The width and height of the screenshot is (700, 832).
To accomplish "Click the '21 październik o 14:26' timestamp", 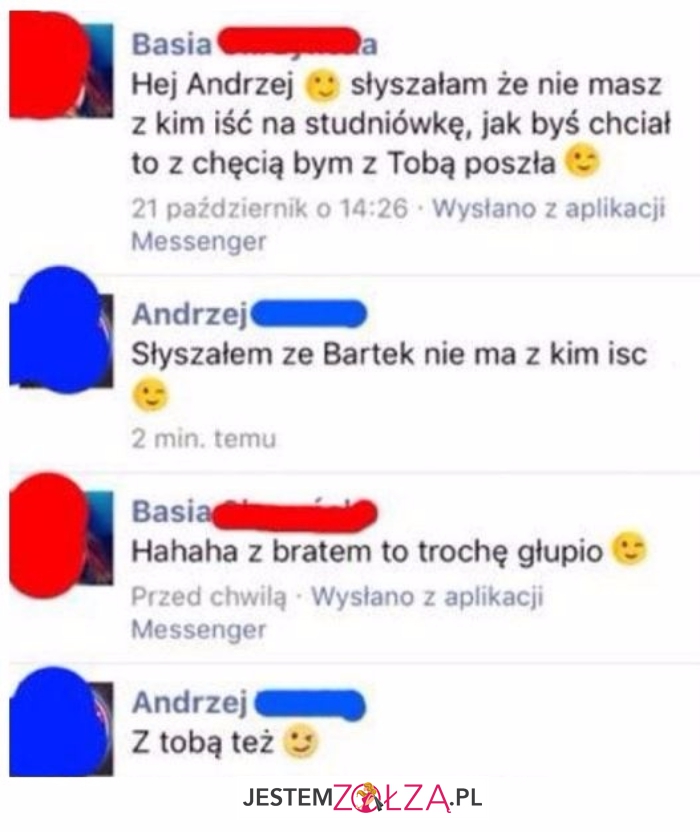I will pos(270,208).
